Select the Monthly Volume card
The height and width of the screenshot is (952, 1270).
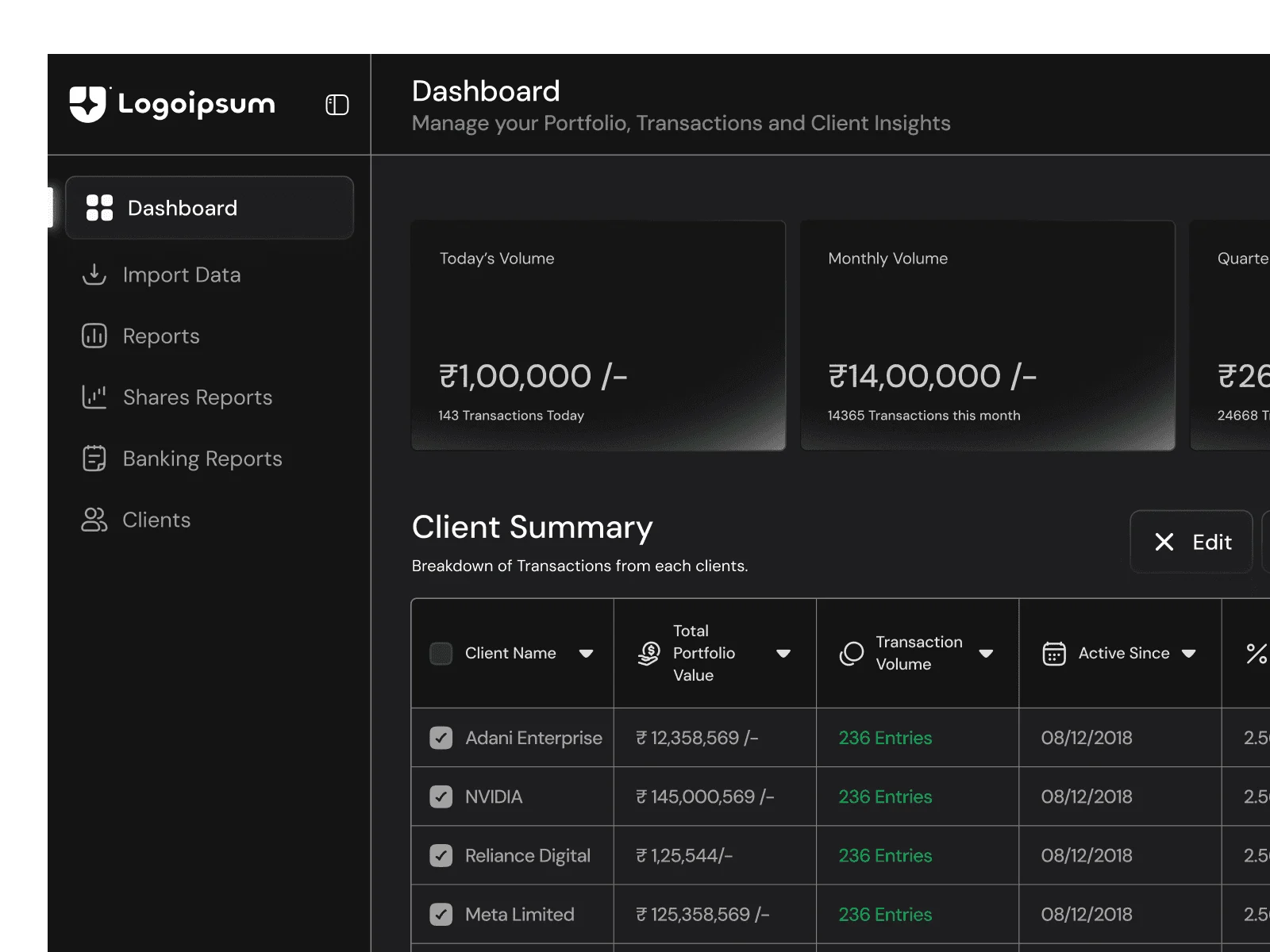[x=988, y=336]
